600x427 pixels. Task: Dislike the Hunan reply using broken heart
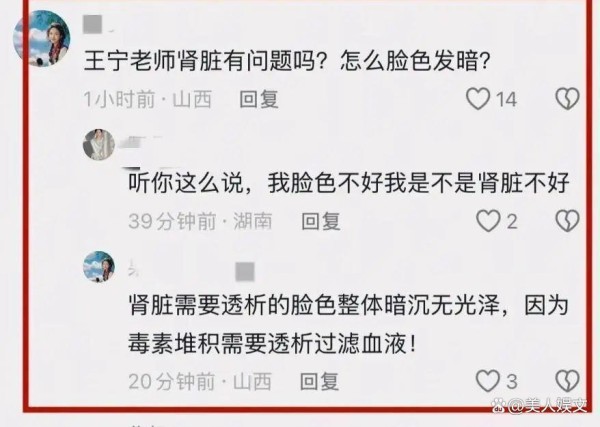point(567,221)
